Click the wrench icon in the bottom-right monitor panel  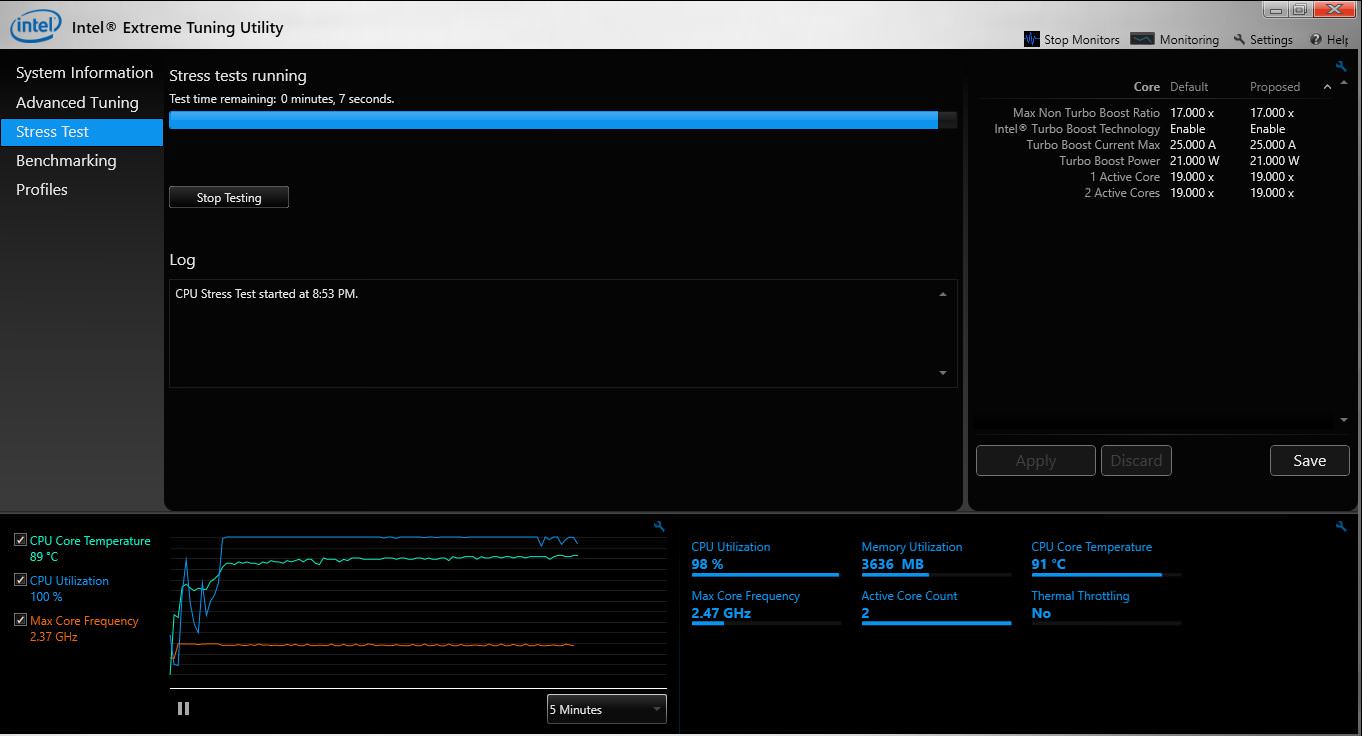coord(1342,526)
